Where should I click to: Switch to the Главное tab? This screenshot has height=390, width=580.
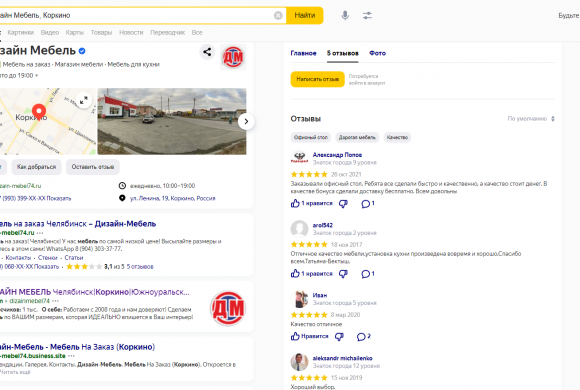pos(303,53)
